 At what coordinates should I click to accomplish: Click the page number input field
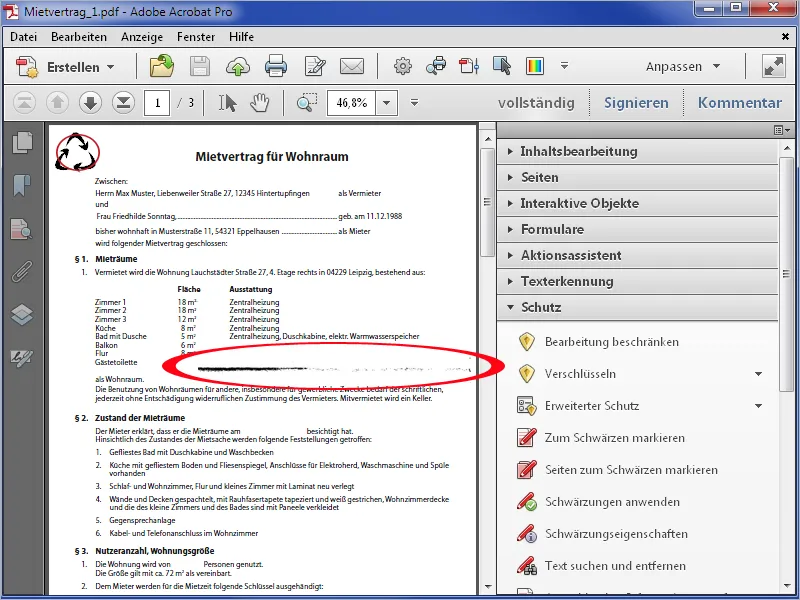click(157, 103)
